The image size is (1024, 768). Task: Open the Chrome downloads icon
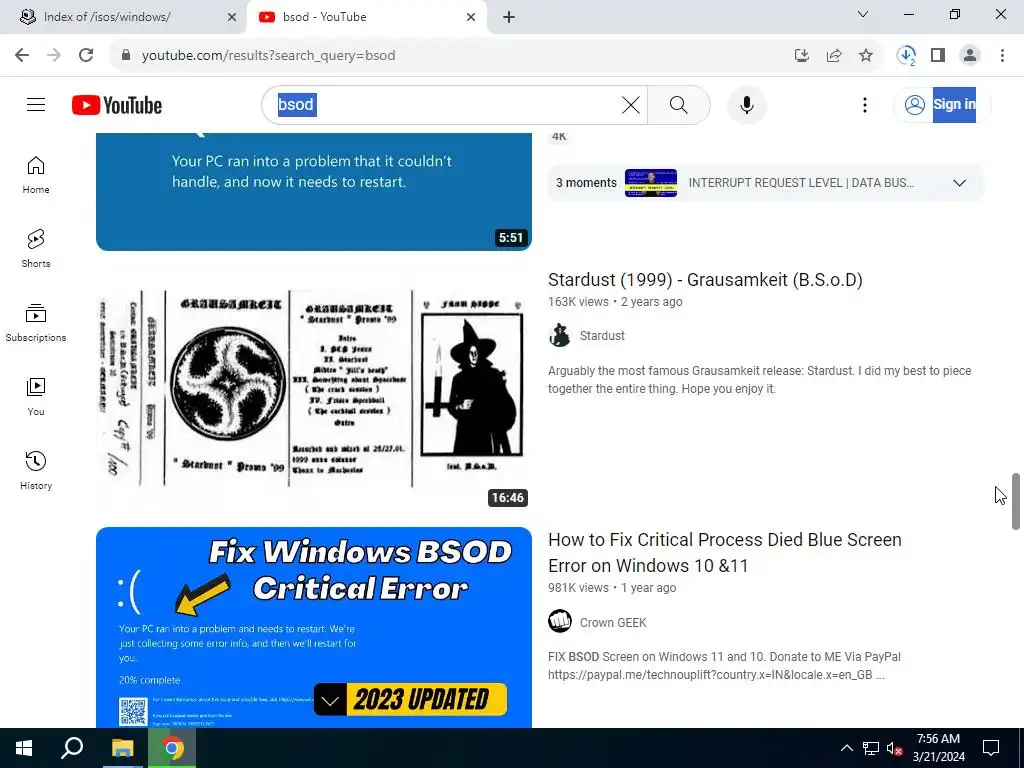906,55
